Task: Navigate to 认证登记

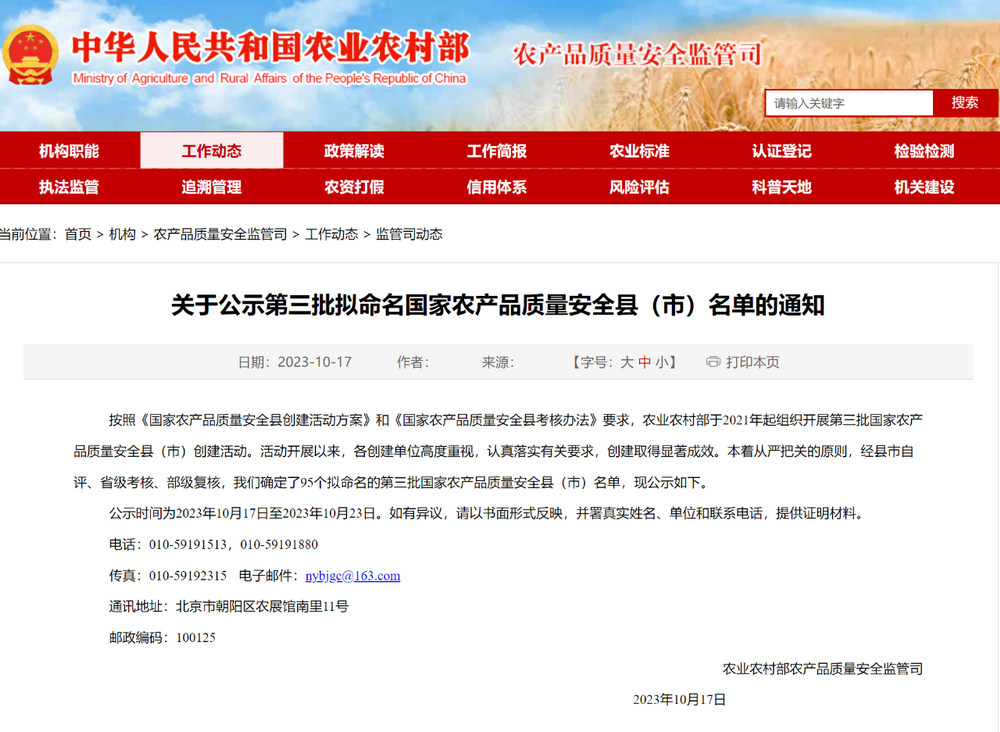Action: (x=782, y=151)
